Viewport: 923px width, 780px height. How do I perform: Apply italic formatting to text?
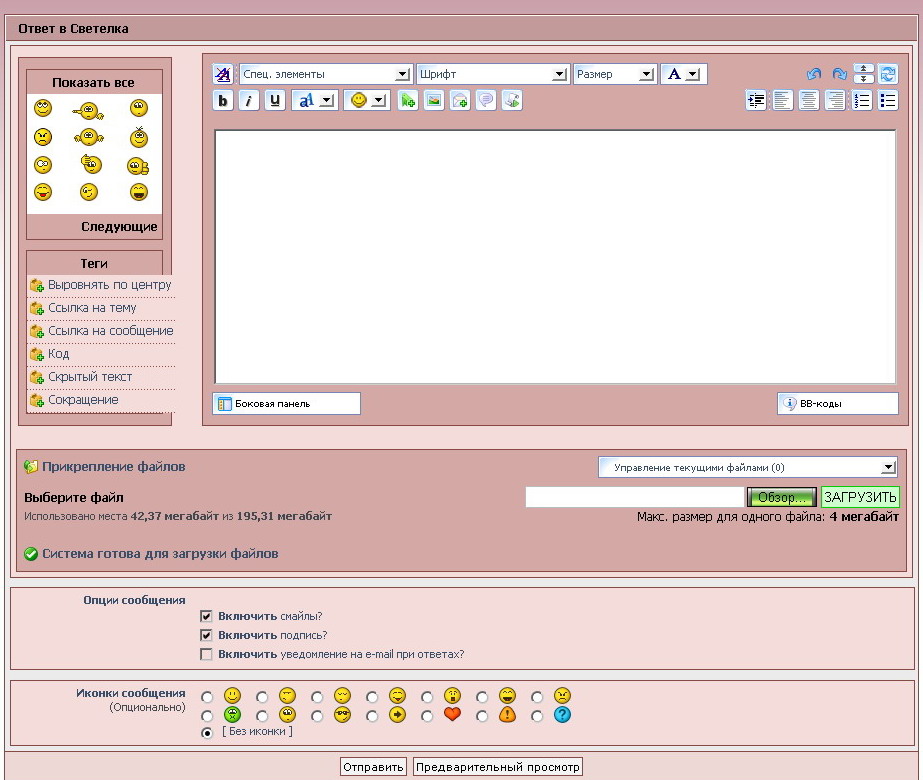pyautogui.click(x=249, y=100)
